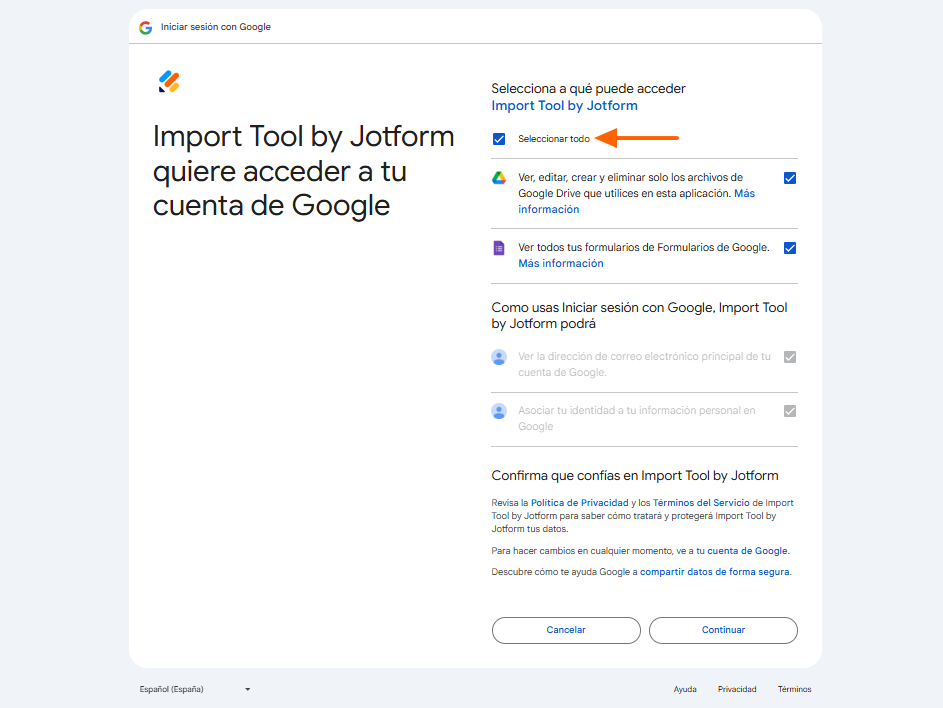Viewport: 943px width, 708px height.
Task: Click the Google Drive icon
Action: coord(499,178)
